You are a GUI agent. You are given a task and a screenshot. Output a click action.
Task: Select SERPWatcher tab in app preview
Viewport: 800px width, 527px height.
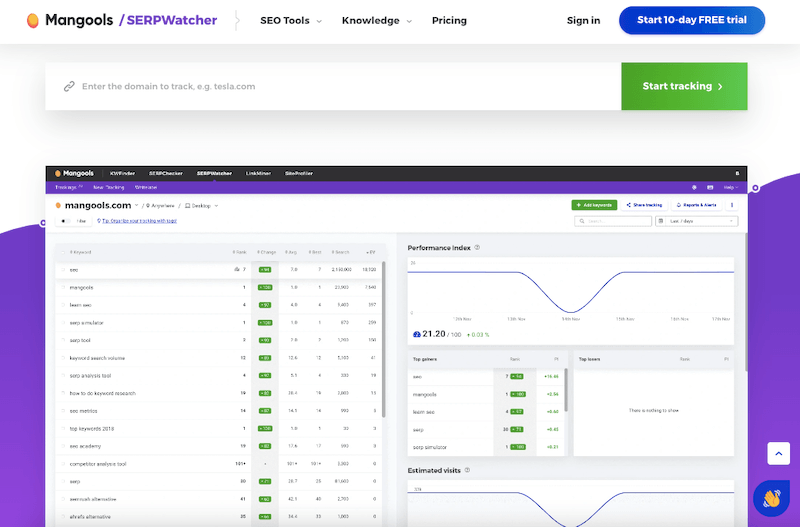point(214,173)
